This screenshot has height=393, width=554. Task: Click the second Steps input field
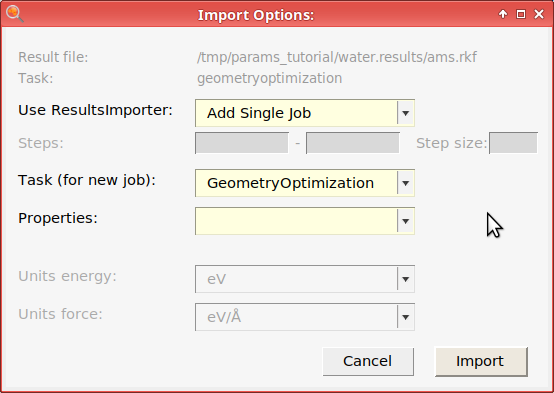click(353, 143)
